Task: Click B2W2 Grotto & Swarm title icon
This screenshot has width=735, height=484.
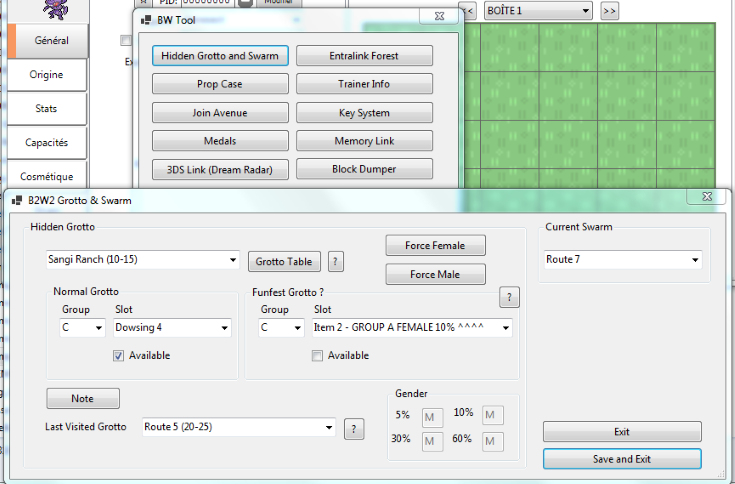Action: tap(16, 201)
